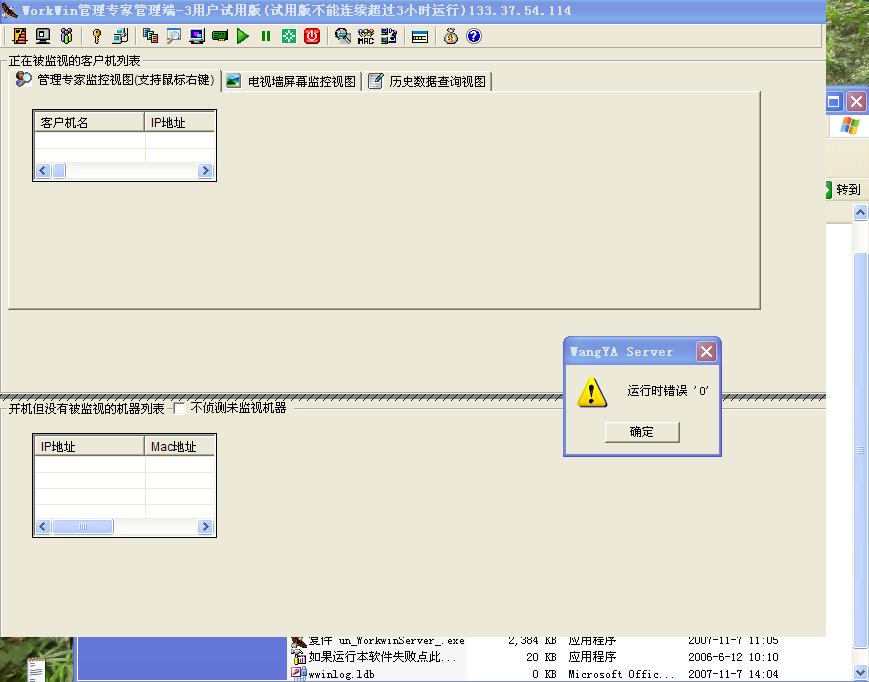Click the Microsoft Offic... type cell
The width and height of the screenshot is (869, 682).
tap(621, 674)
